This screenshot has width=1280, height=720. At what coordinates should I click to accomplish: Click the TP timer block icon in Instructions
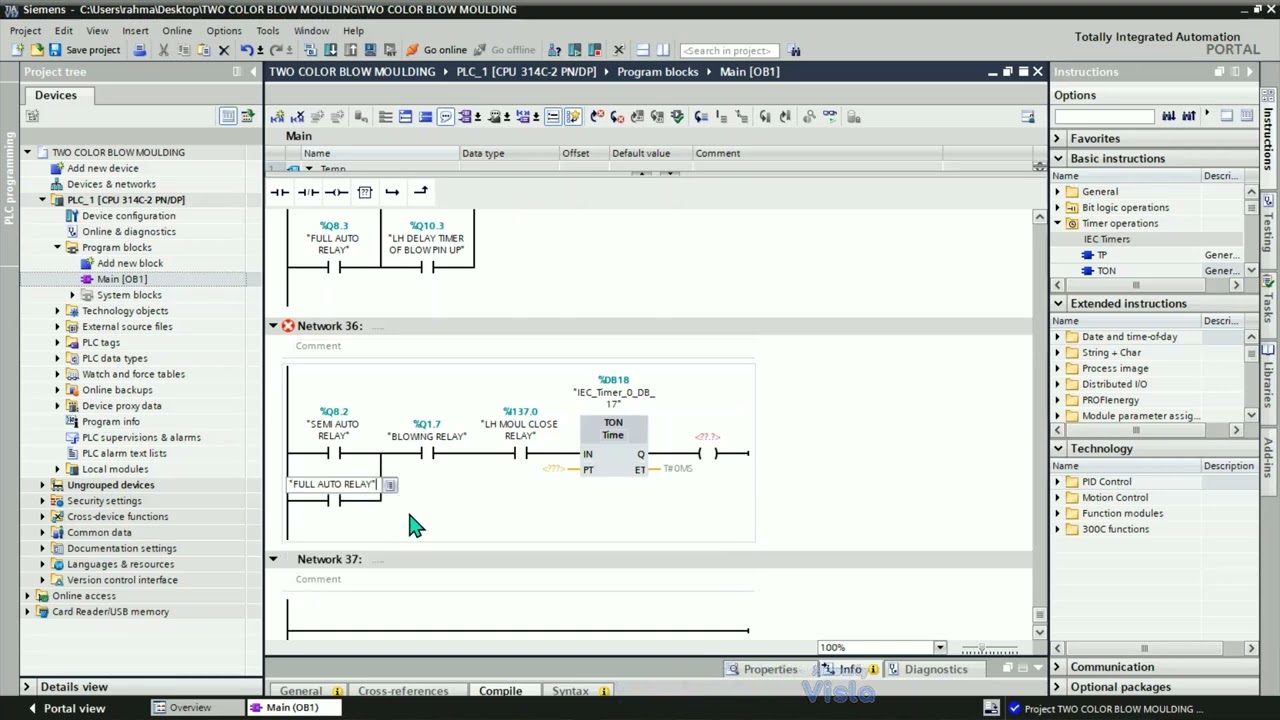pyautogui.click(x=1088, y=255)
